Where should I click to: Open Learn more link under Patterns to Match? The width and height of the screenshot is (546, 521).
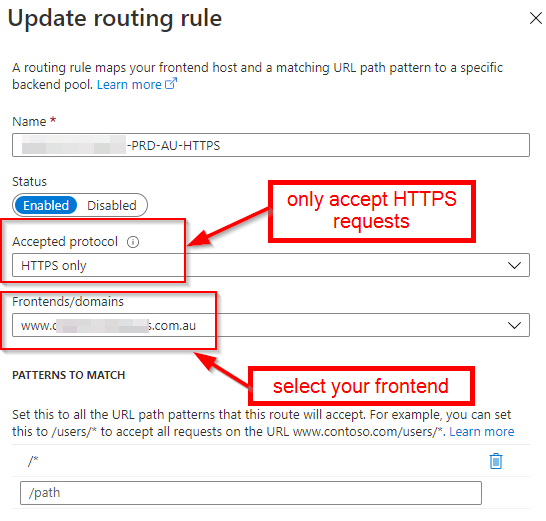coord(482,431)
